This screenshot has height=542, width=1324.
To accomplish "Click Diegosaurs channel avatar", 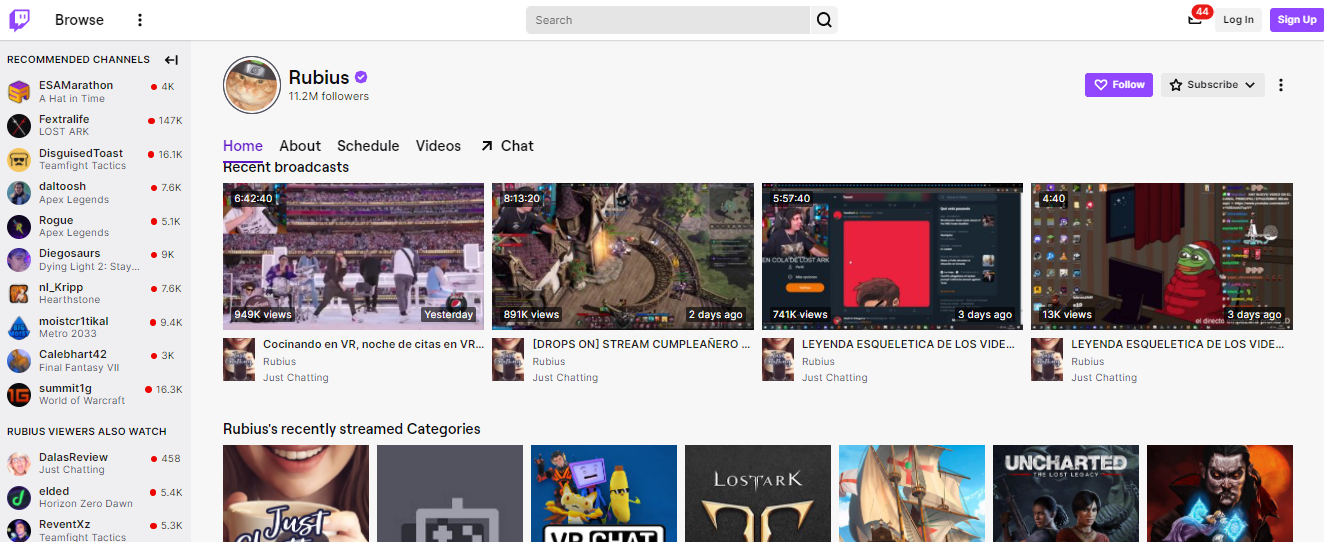I will click(19, 260).
